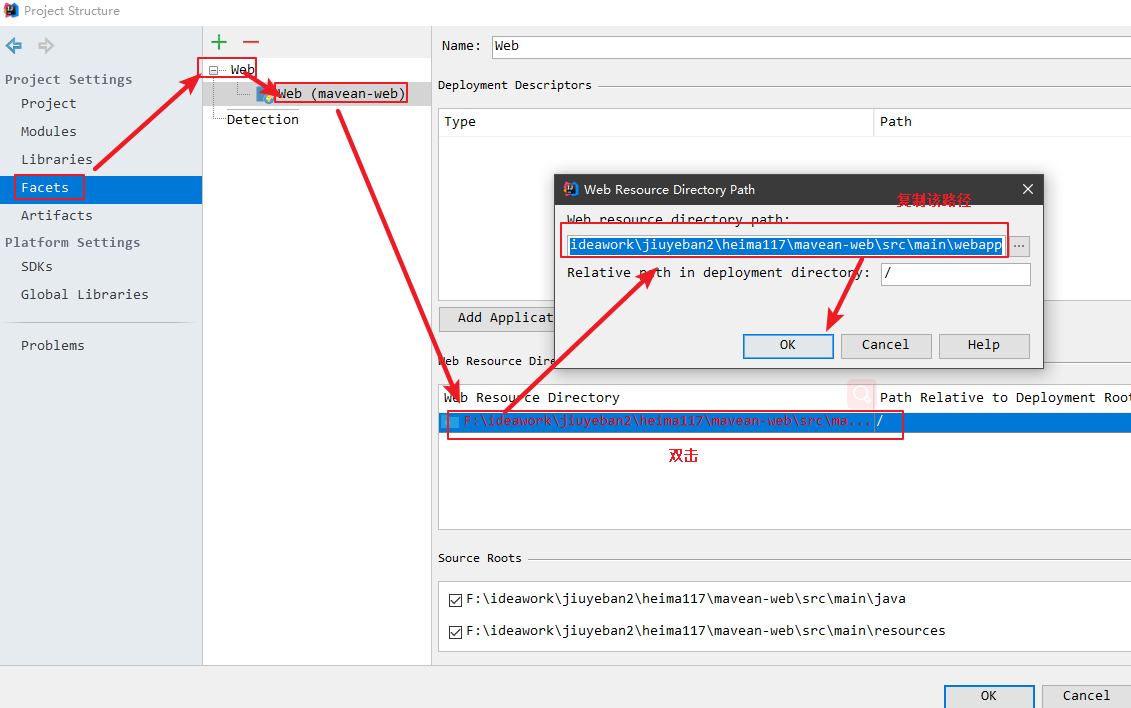
Task: Click OK in the directory path dialog
Action: click(788, 345)
